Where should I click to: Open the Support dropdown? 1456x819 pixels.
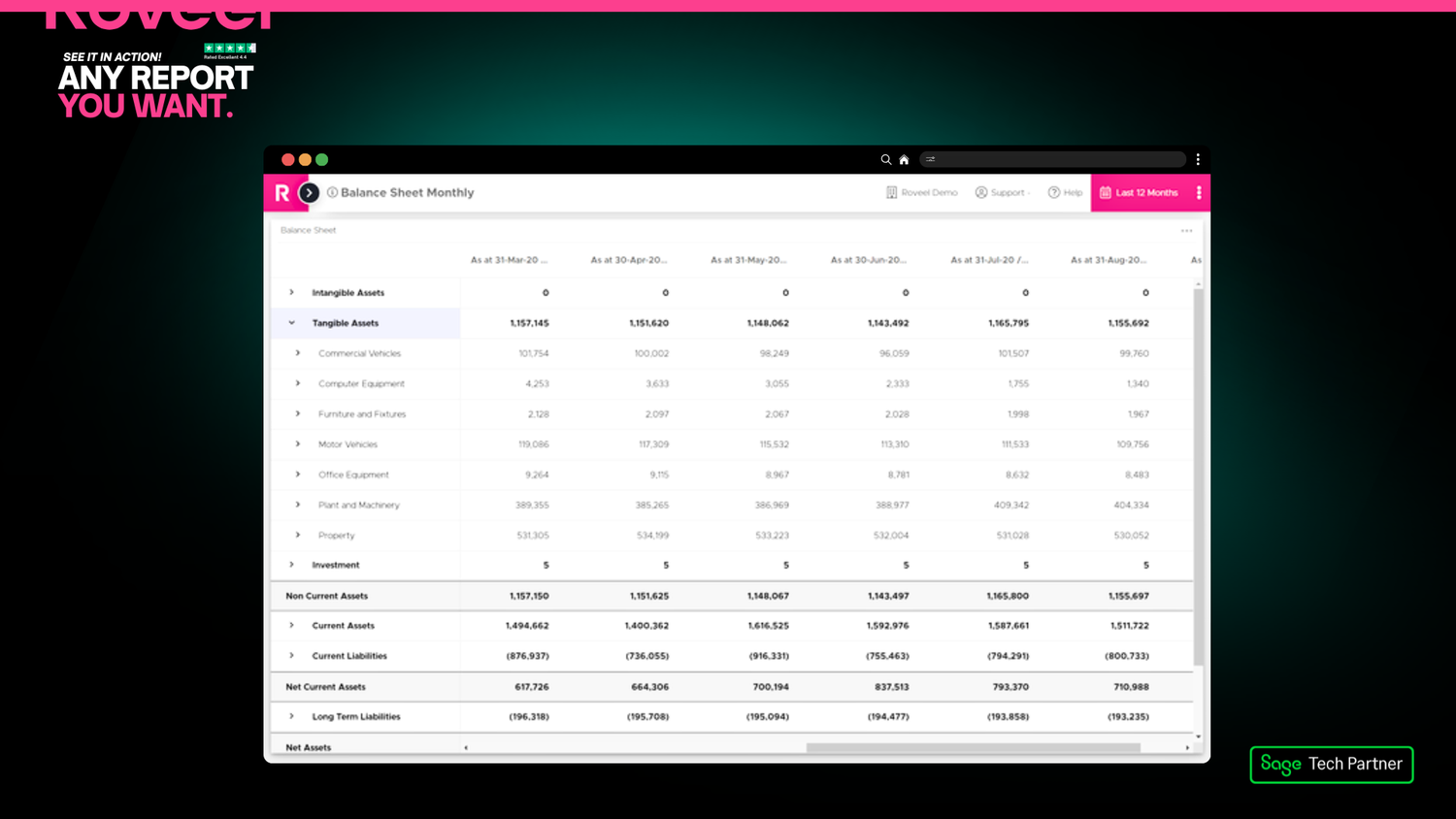pos(1003,192)
